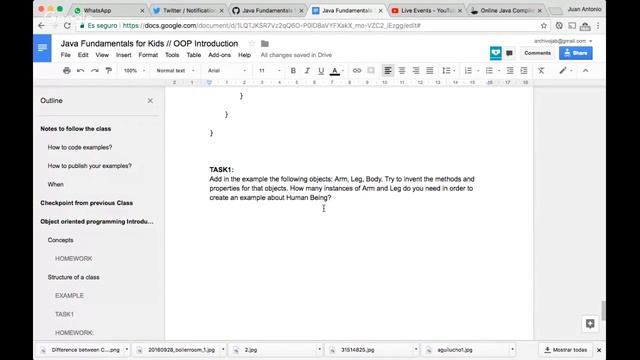This screenshot has height=360, width=640.
Task: Go back in browser history
Action: [41, 26]
